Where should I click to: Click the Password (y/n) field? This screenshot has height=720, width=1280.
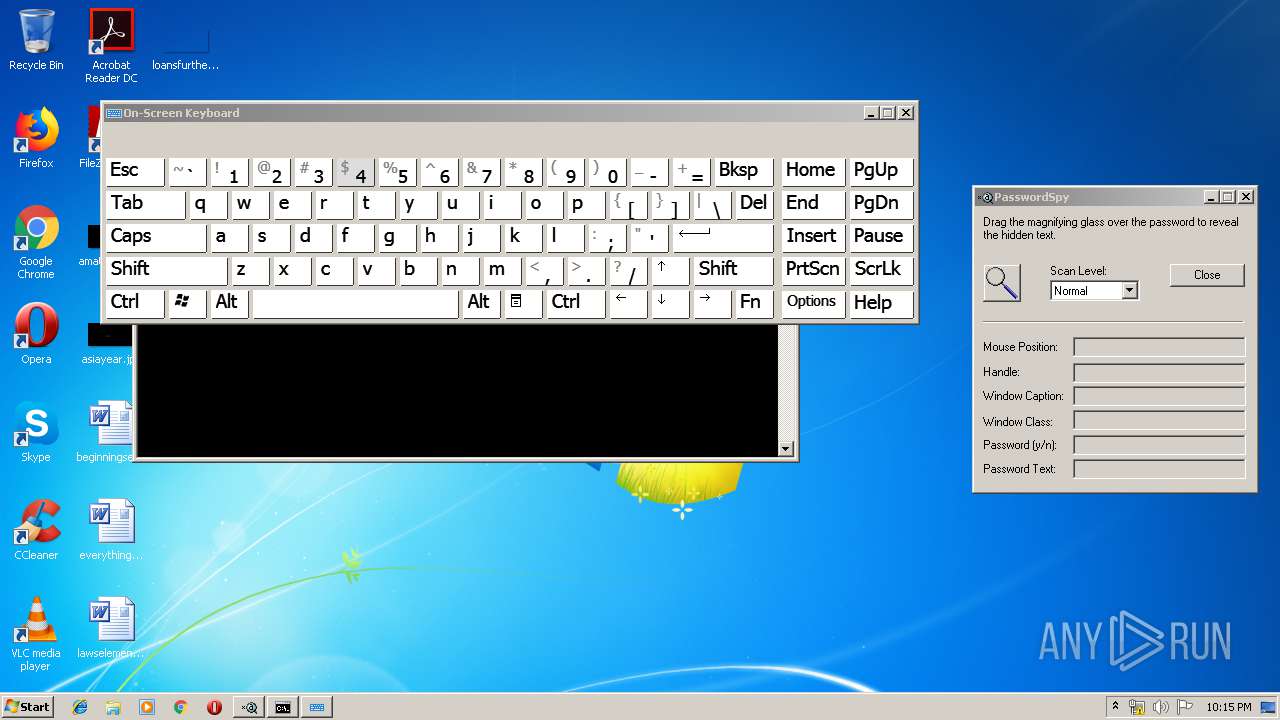[1159, 445]
